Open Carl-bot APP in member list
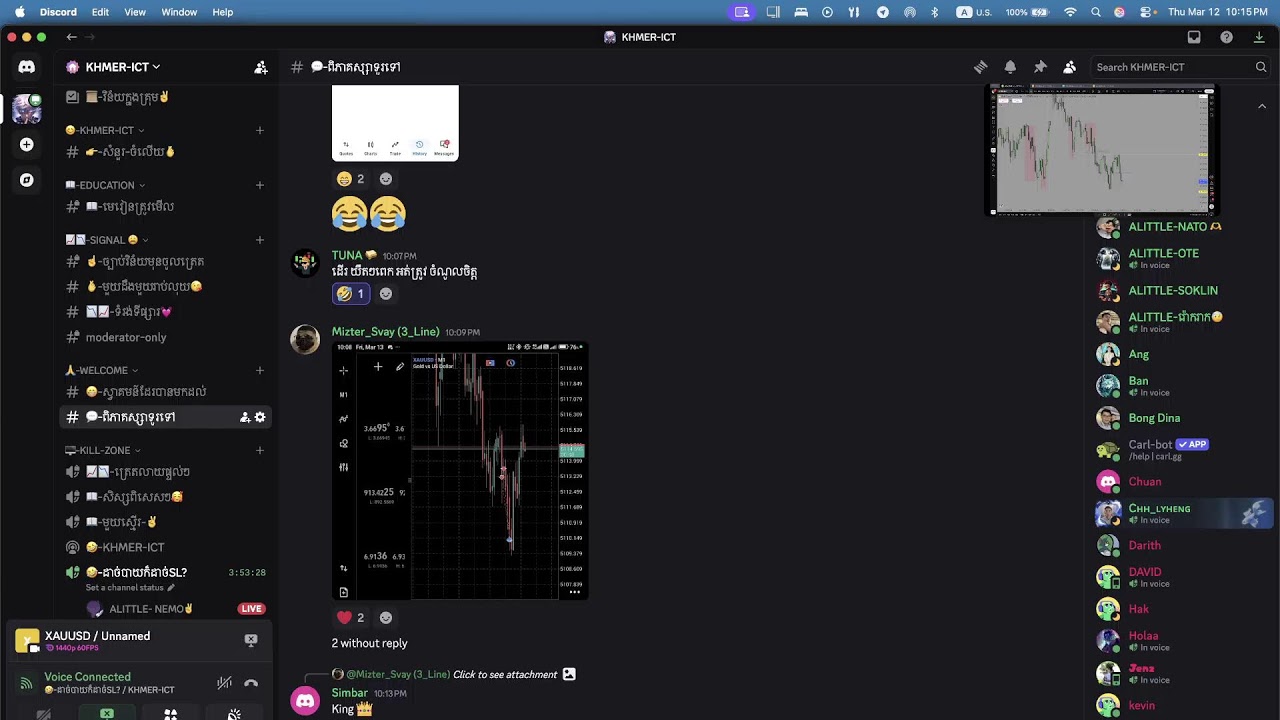 (x=1183, y=449)
